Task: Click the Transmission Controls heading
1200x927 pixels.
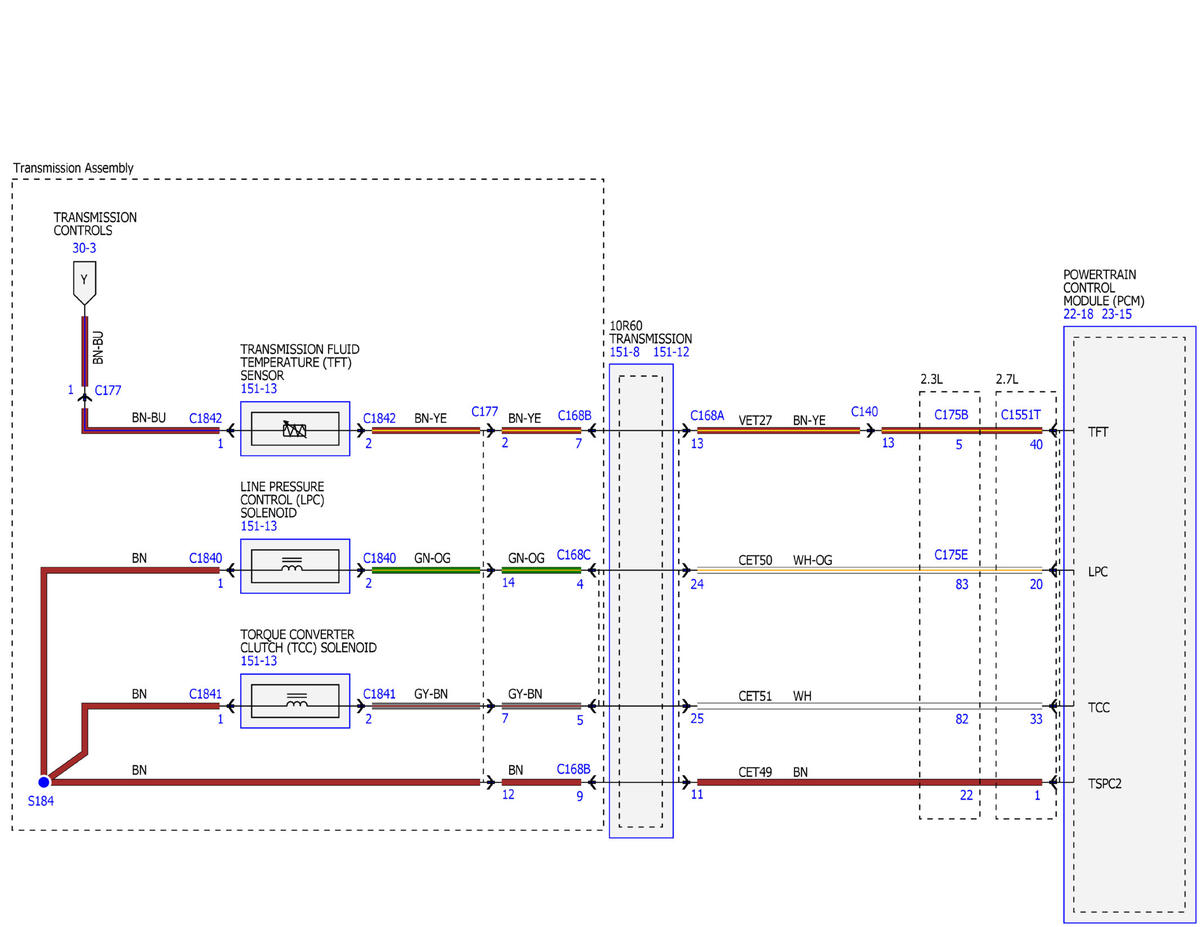Action: (x=95, y=224)
